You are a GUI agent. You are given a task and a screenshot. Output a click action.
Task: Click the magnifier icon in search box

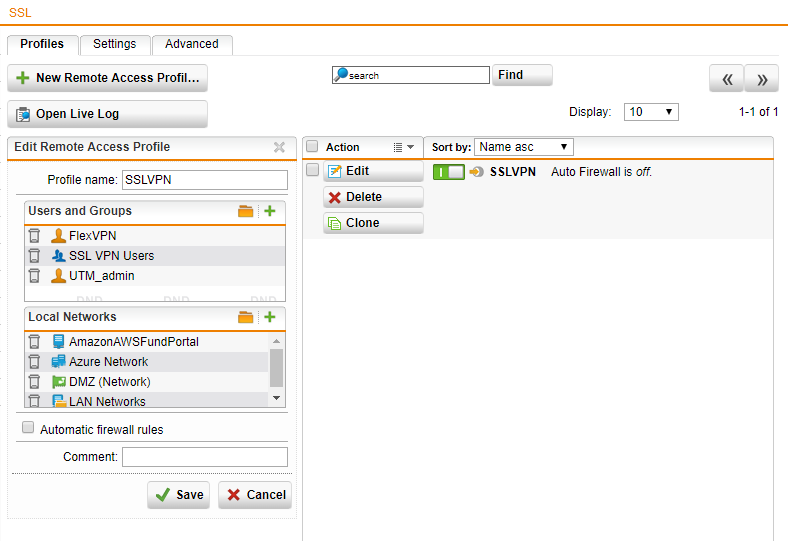(x=341, y=74)
